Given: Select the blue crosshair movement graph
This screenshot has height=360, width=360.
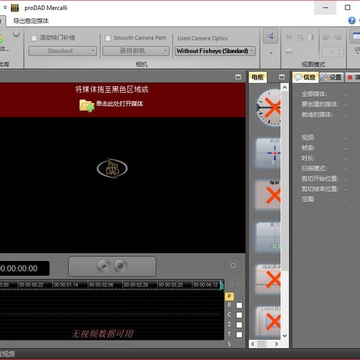Looking at the screenshot, I should [x=268, y=153].
